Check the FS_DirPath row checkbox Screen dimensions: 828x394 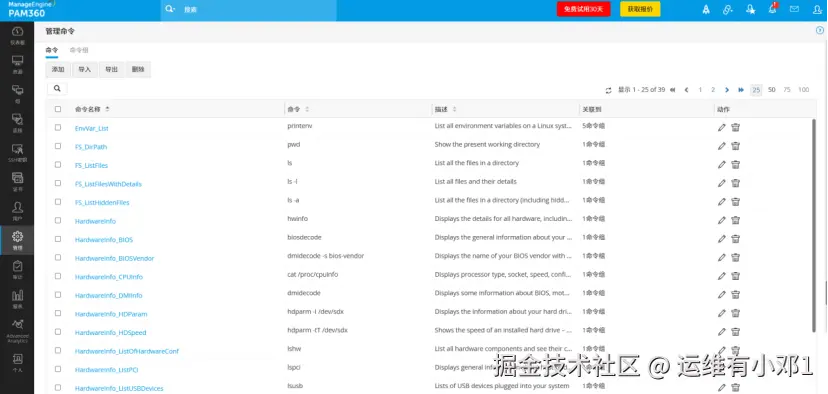[x=58, y=146]
